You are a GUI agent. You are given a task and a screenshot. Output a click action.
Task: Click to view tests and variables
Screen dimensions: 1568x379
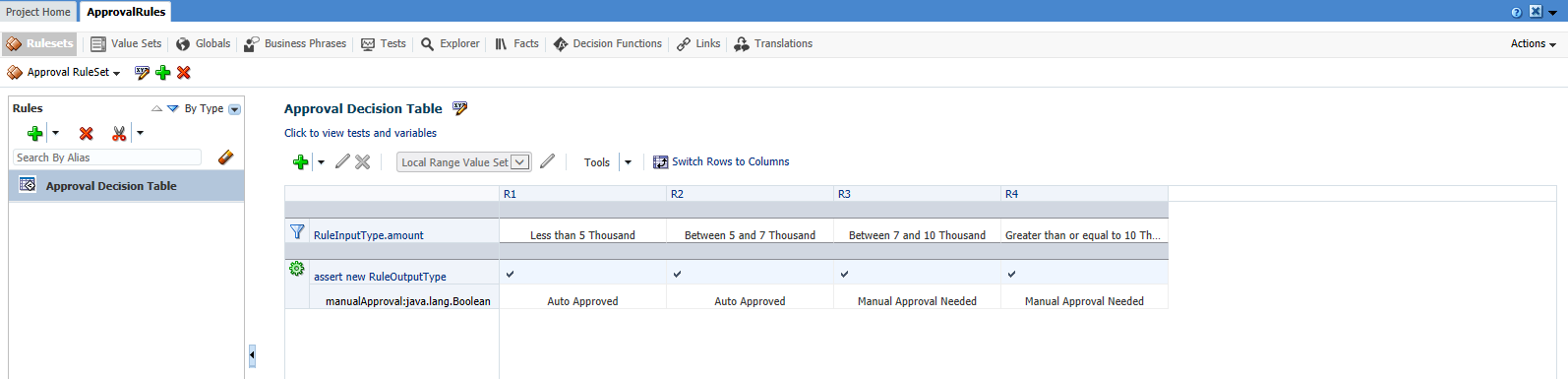[360, 133]
